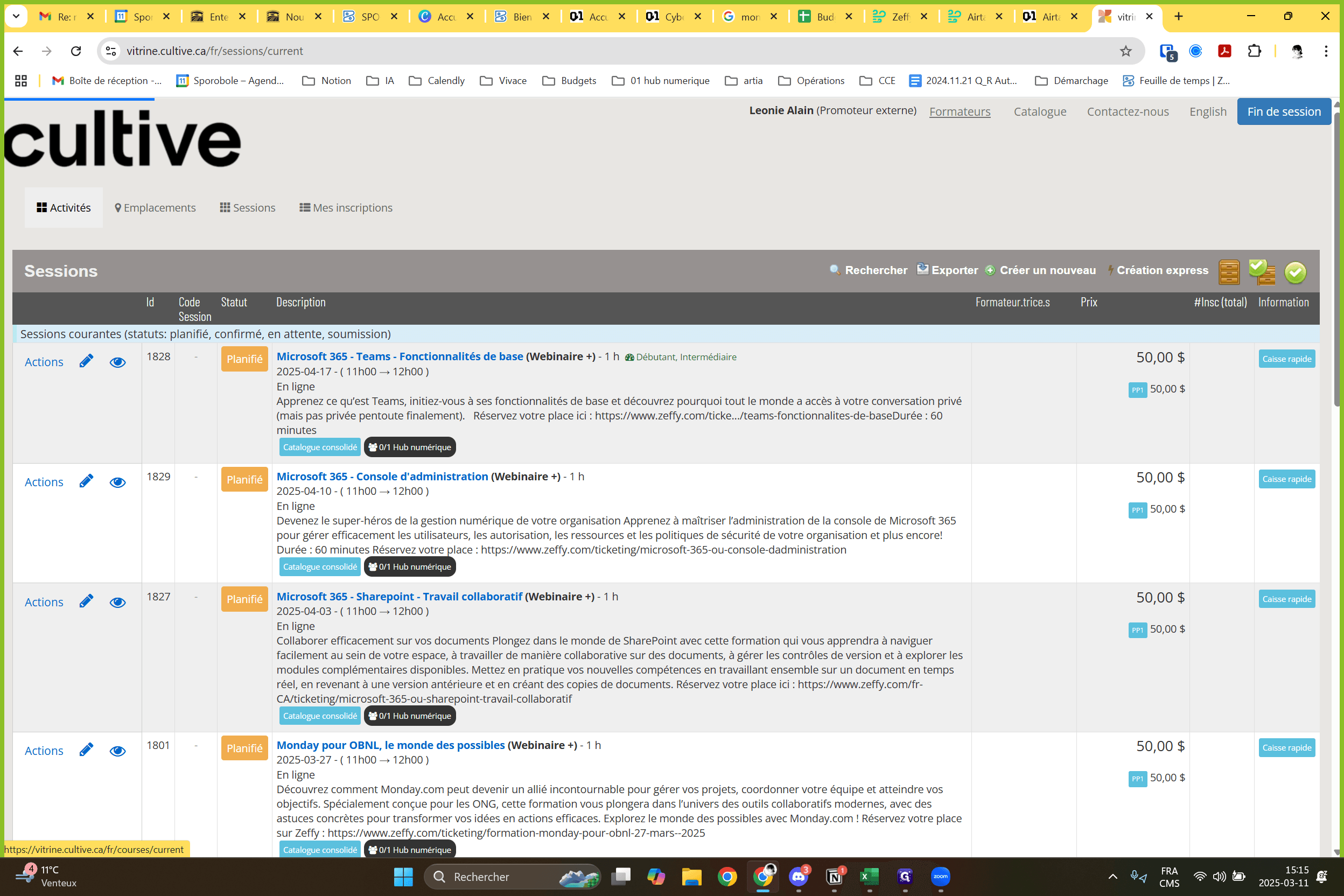Open the Catalogue menu item
The width and height of the screenshot is (1344, 896).
point(1039,111)
